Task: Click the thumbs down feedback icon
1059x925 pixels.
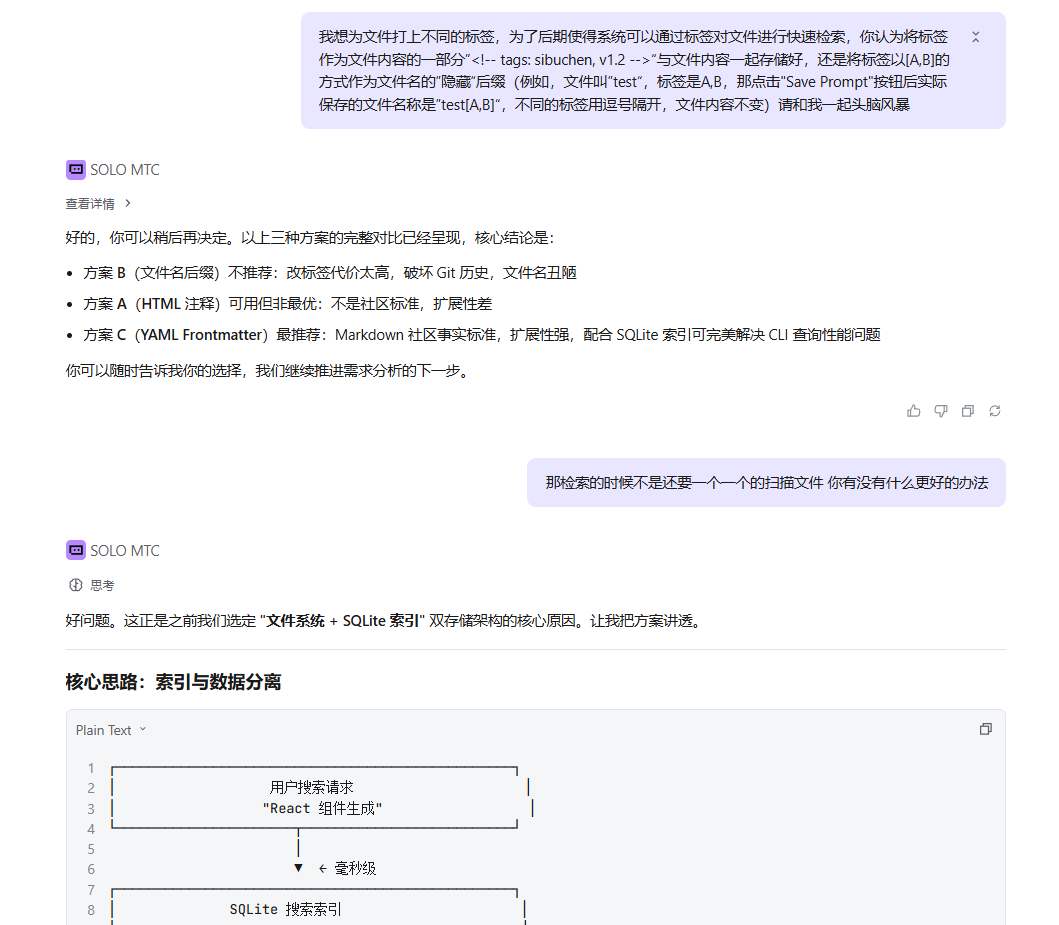Action: click(940, 411)
